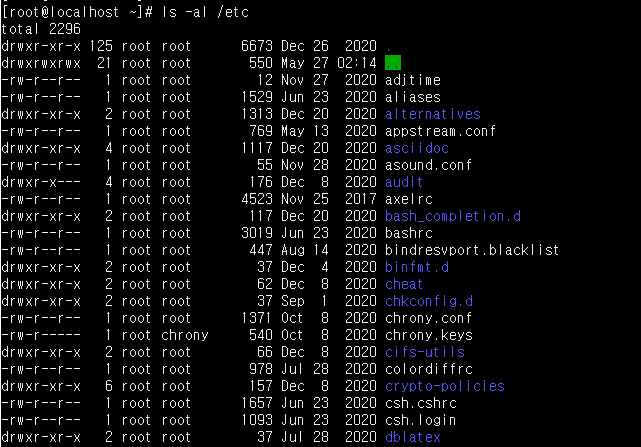Select the 'appstream.conf' file name

441,131
